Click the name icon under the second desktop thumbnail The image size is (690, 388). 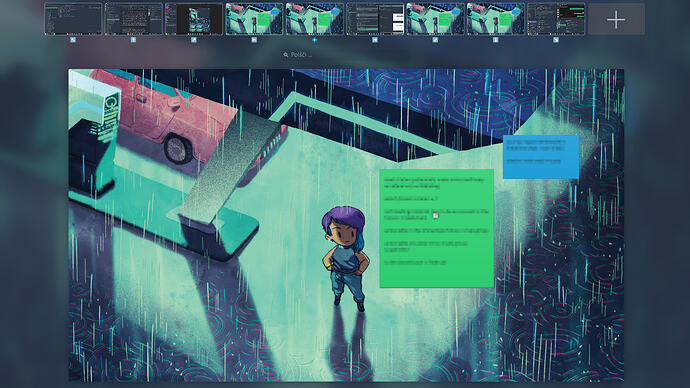point(133,40)
